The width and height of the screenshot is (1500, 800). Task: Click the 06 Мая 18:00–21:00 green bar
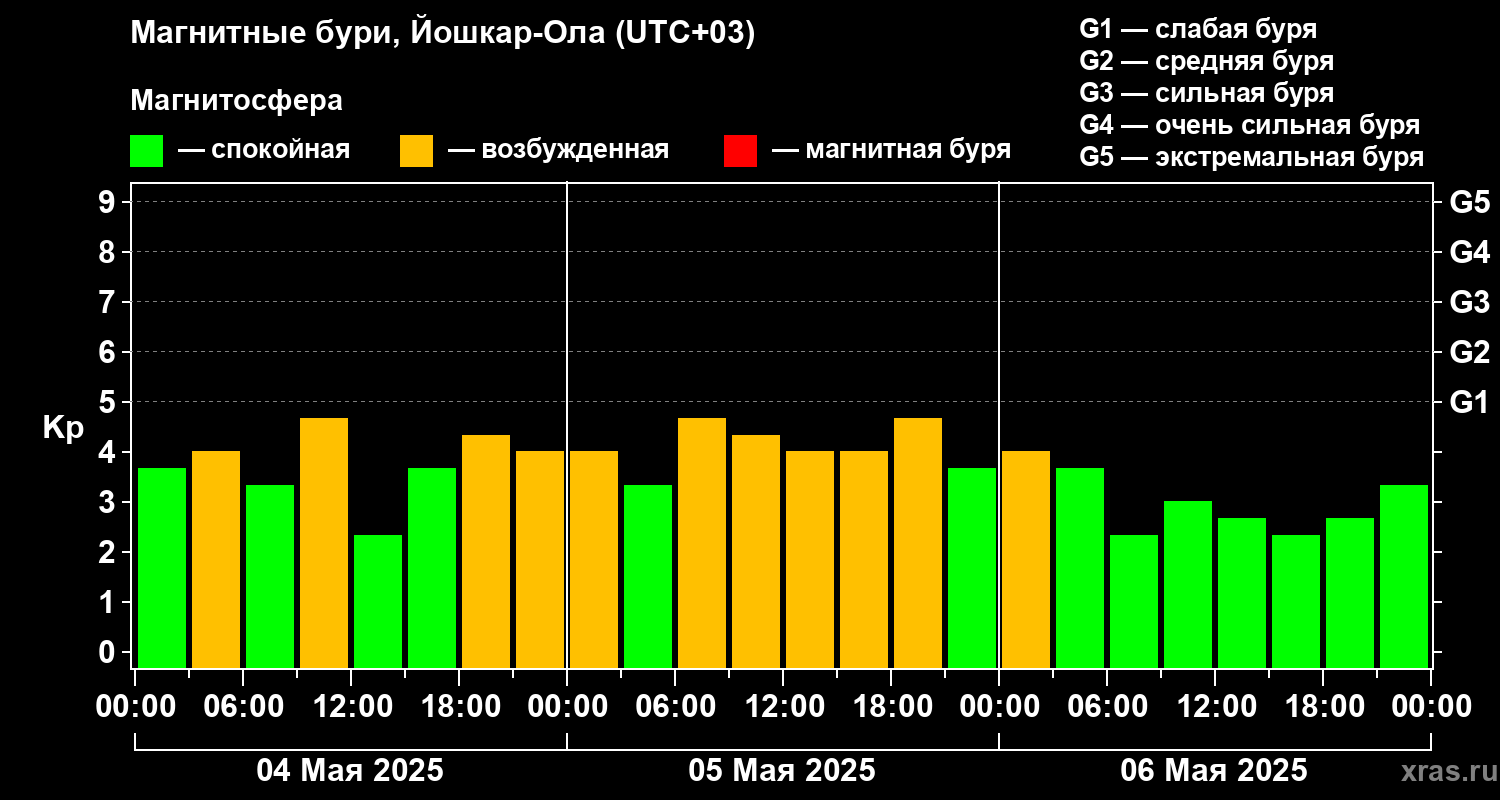[1350, 593]
